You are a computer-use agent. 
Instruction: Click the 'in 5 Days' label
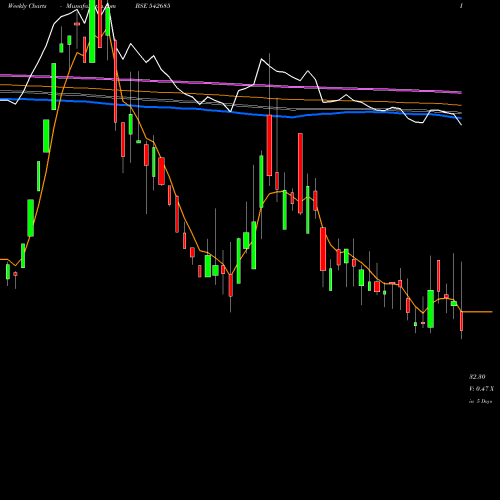[x=480, y=401]
